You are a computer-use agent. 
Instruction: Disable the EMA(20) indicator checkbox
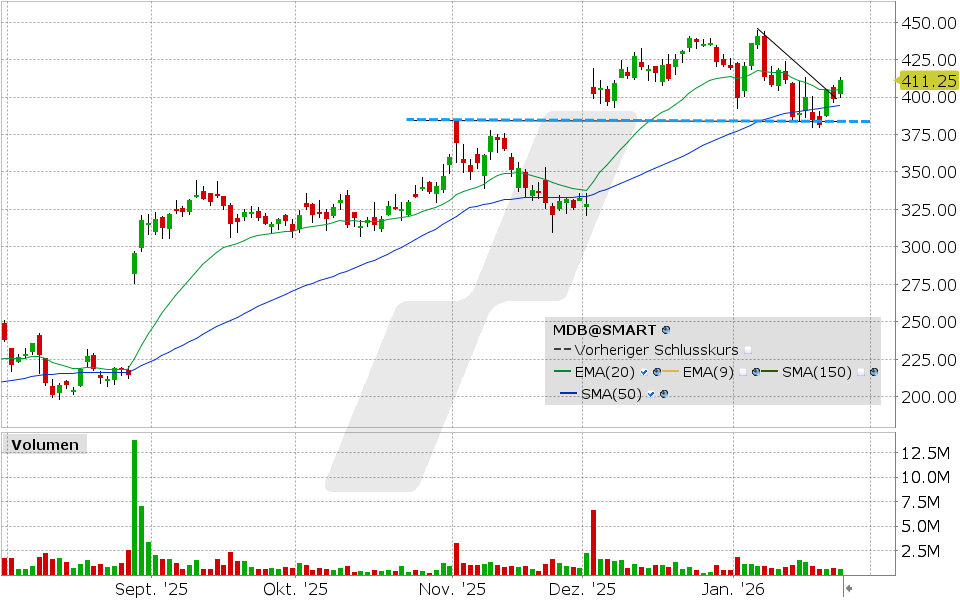[x=645, y=371]
